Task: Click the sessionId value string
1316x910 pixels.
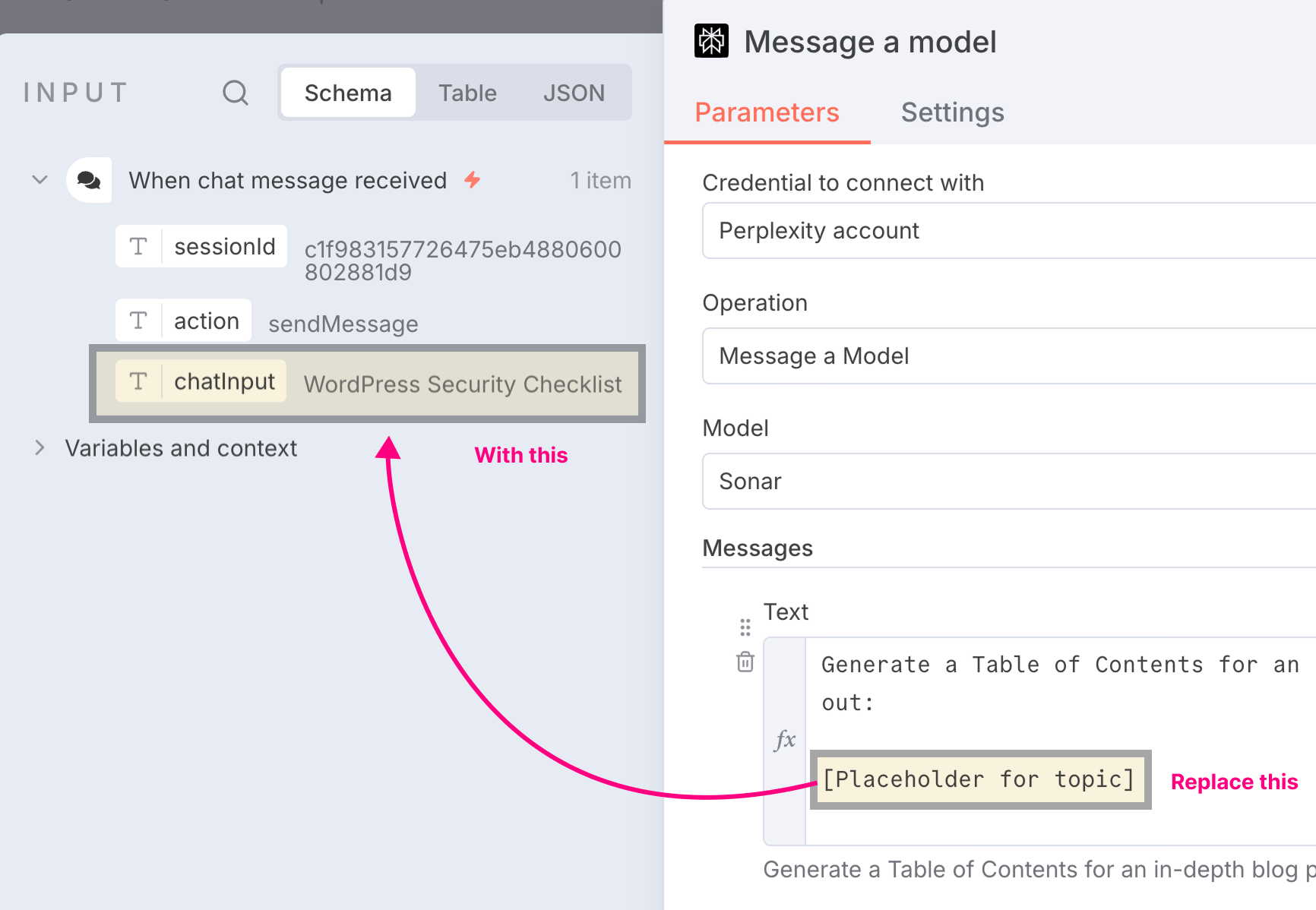Action: pos(463,261)
